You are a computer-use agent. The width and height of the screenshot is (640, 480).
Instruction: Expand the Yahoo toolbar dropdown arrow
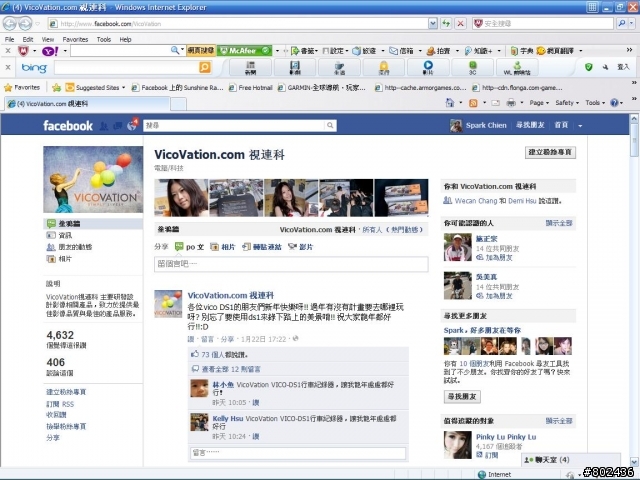click(65, 51)
